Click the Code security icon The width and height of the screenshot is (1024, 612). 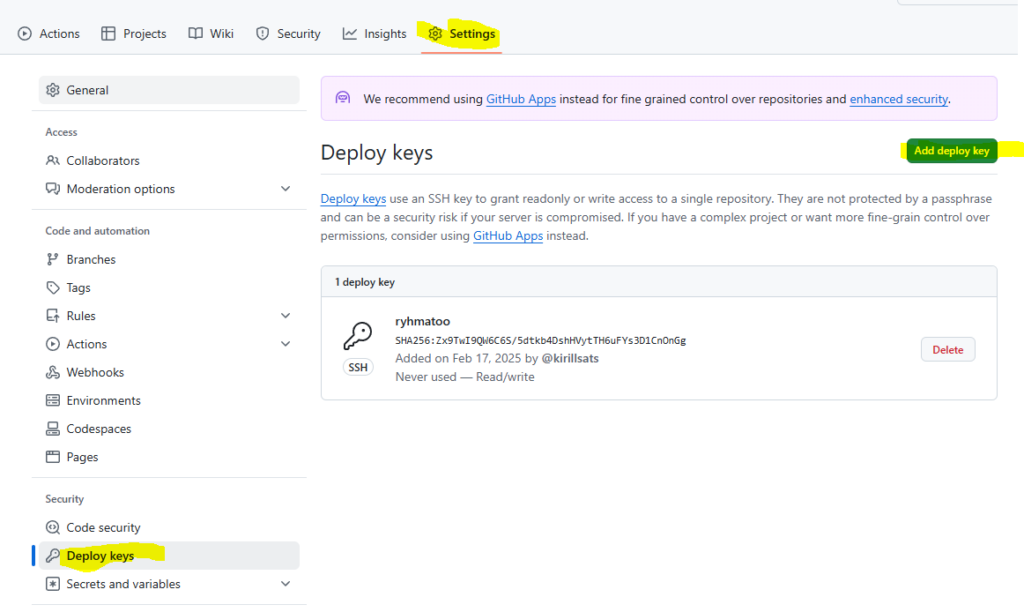53,527
